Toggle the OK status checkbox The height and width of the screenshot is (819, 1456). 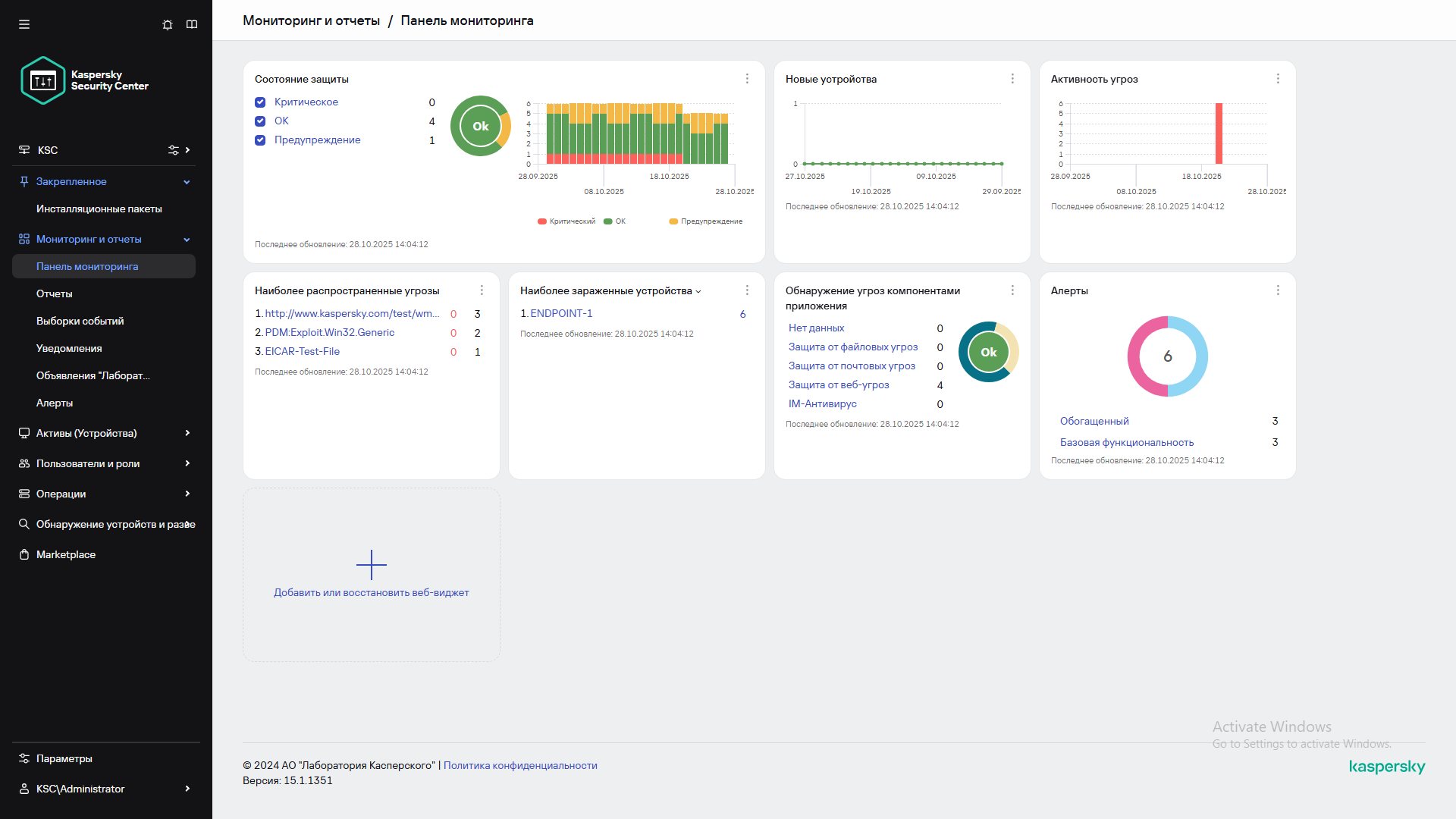[x=260, y=121]
